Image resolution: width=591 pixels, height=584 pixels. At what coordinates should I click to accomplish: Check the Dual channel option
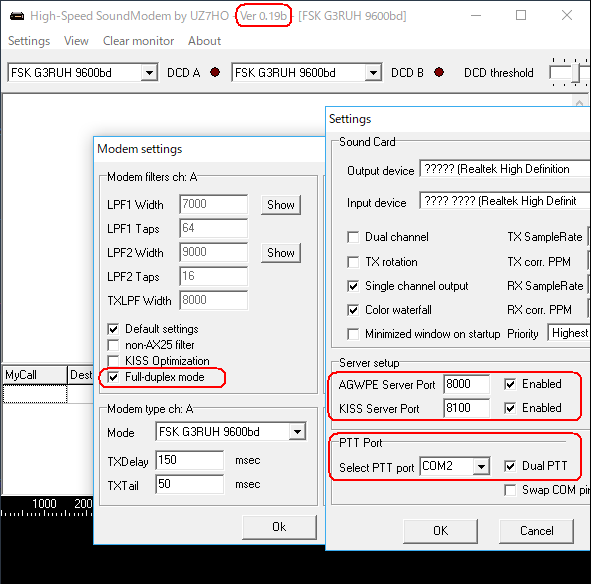pos(353,237)
